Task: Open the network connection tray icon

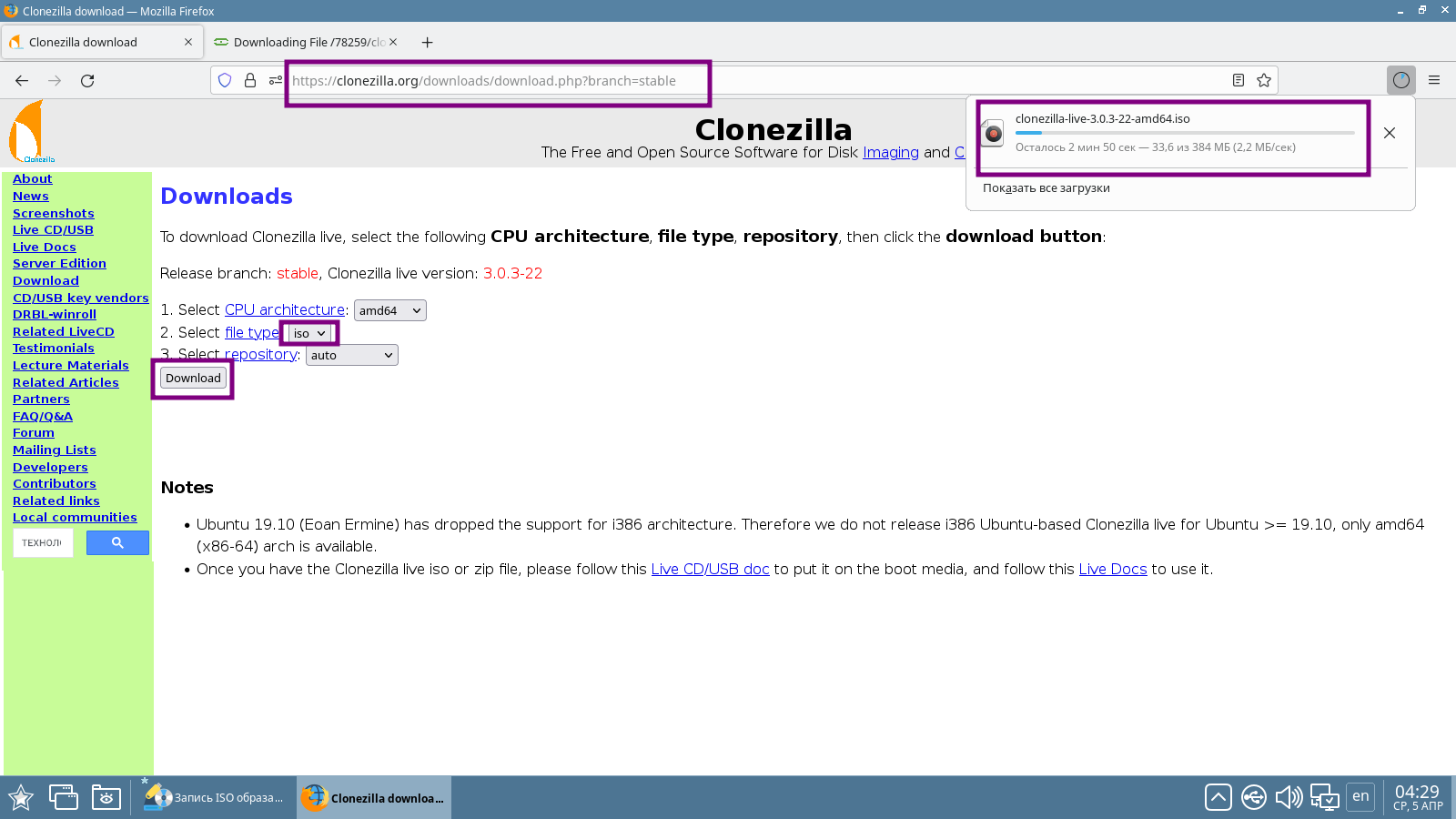Action: pos(1325,797)
